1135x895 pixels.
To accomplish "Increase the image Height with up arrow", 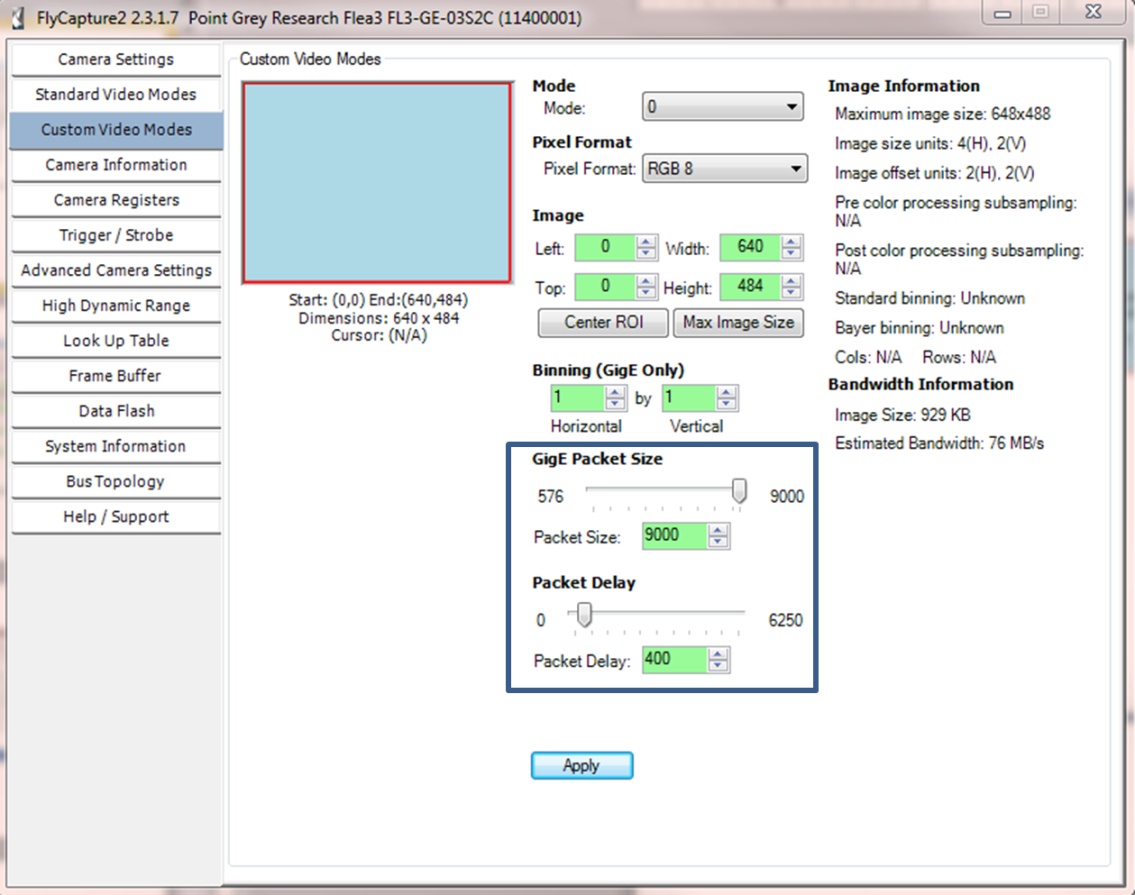I will [791, 281].
